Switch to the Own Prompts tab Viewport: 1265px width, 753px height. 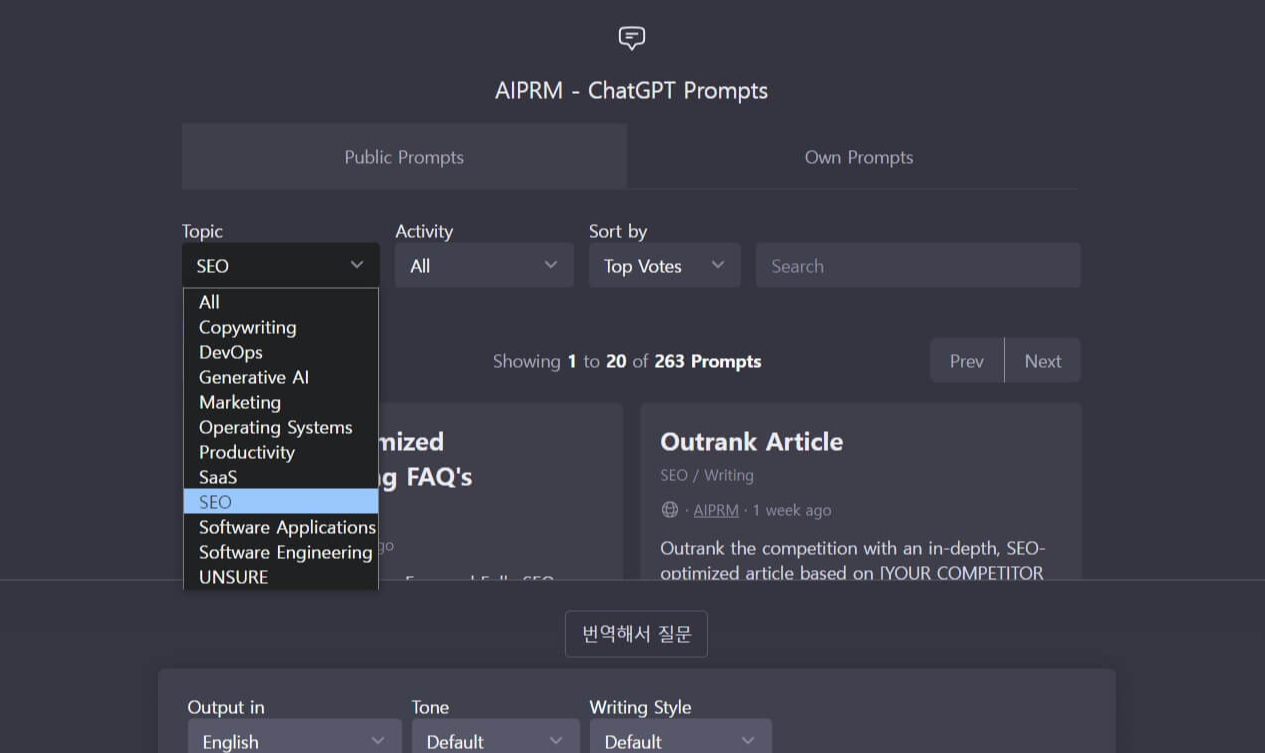coord(859,157)
